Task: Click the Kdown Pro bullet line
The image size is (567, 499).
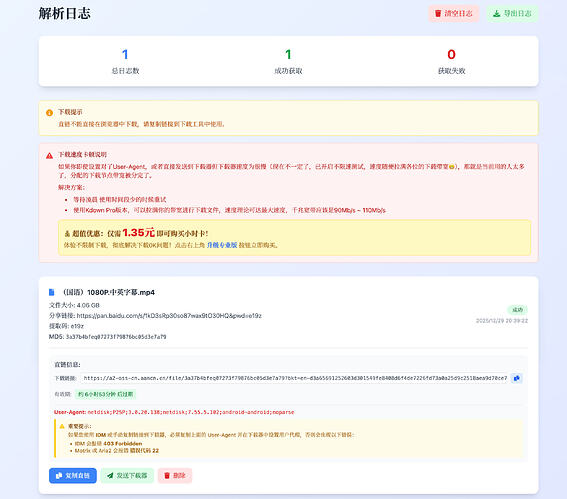Action: 229,210
